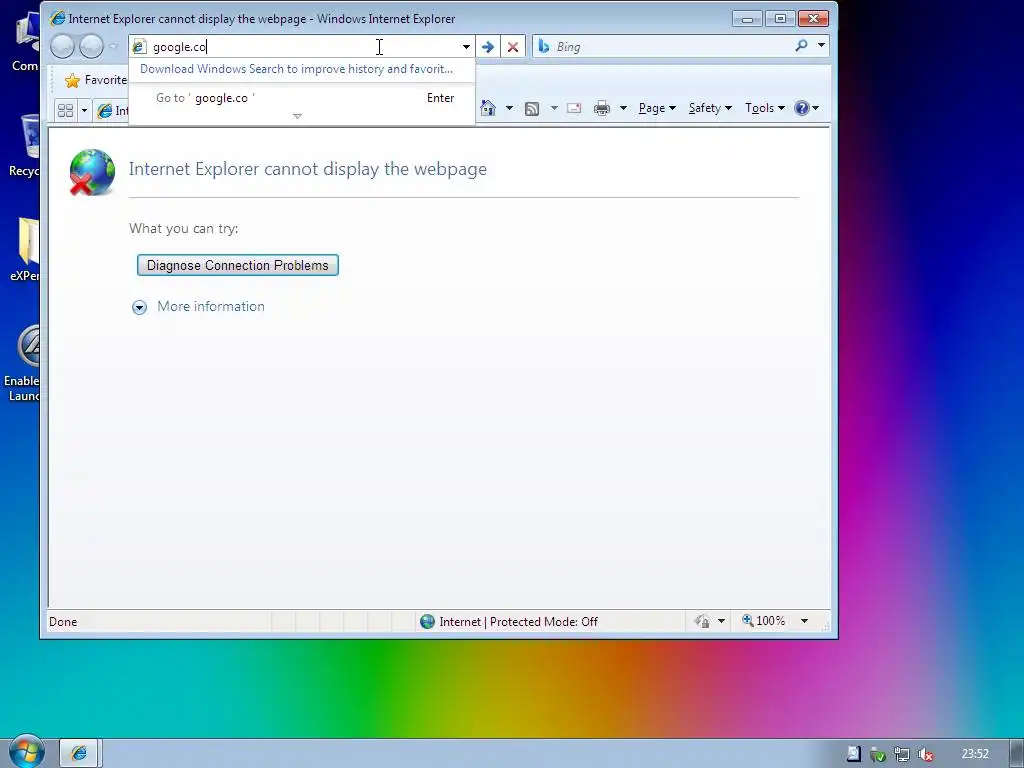
Task: Click the Done status text
Action: pyautogui.click(x=63, y=622)
